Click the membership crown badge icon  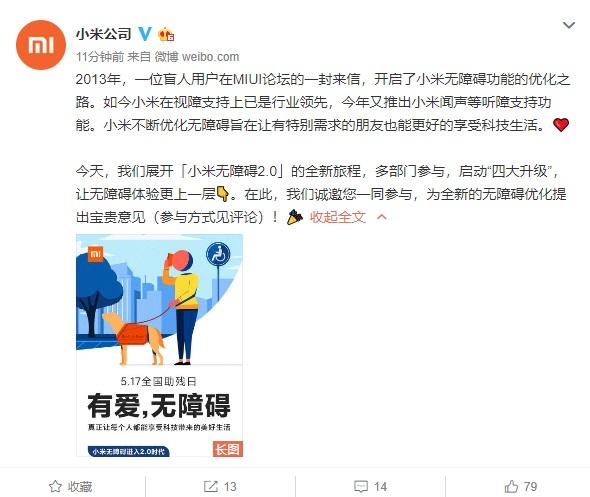click(166, 35)
